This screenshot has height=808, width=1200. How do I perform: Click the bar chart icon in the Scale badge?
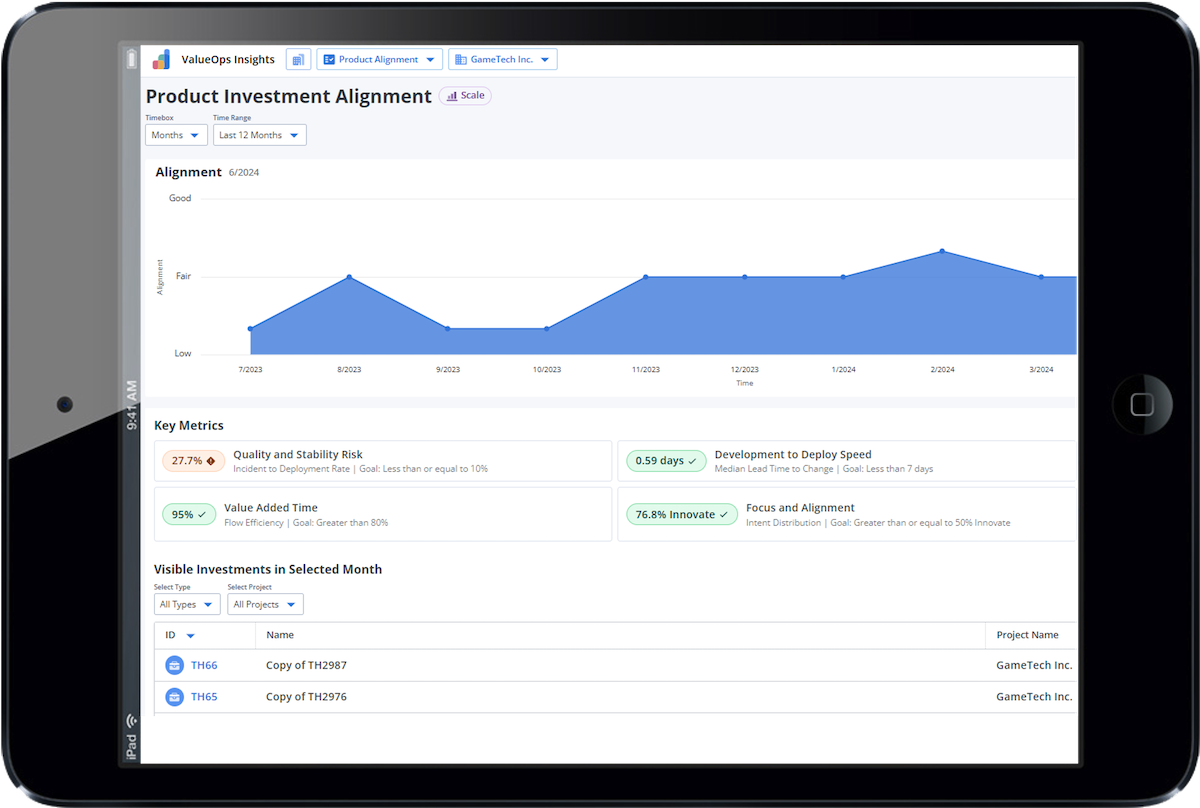(x=452, y=95)
